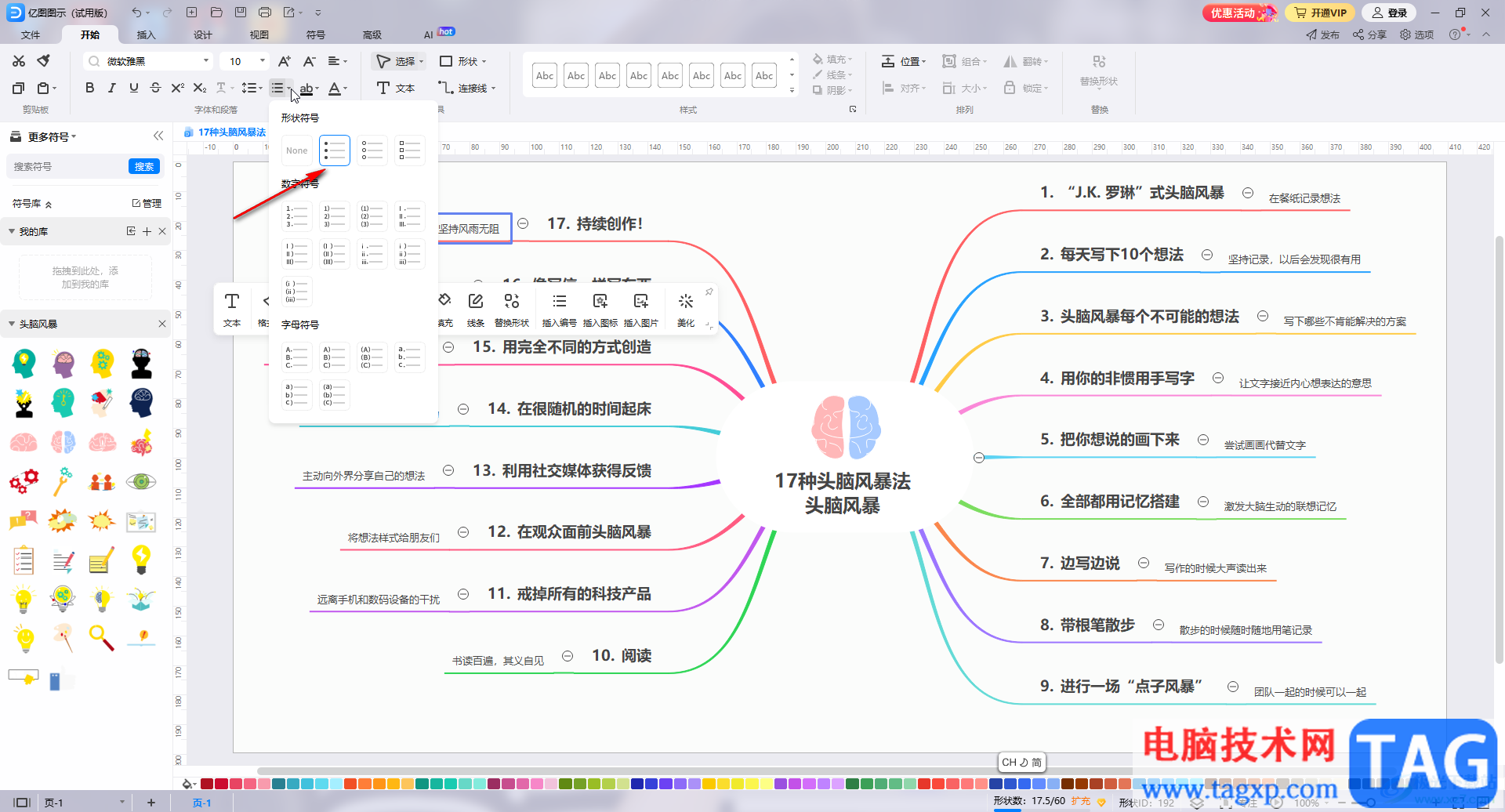Switch to the 符号 ribbon tab

[316, 34]
